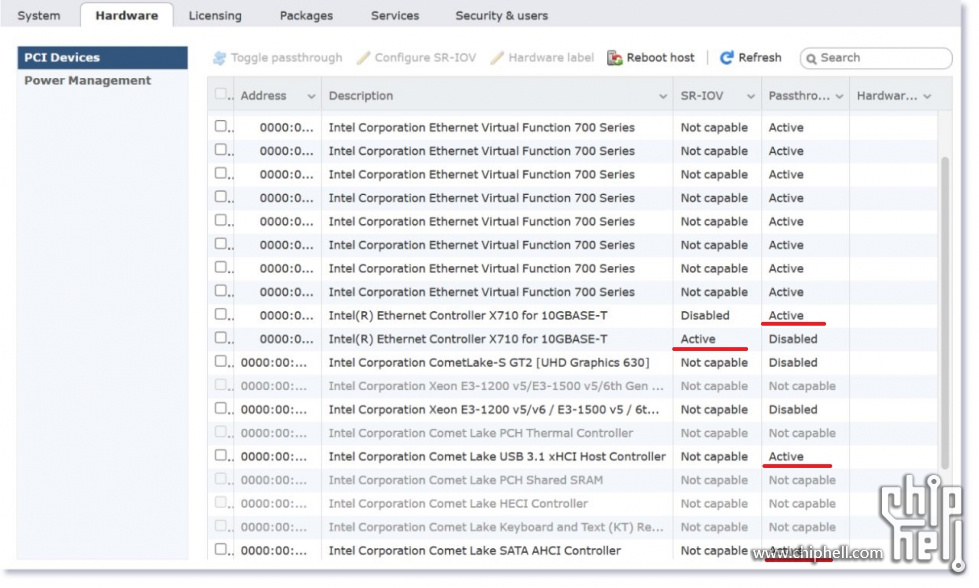Viewport: 979px width, 588px height.
Task: Open the Services tab
Action: pos(395,16)
